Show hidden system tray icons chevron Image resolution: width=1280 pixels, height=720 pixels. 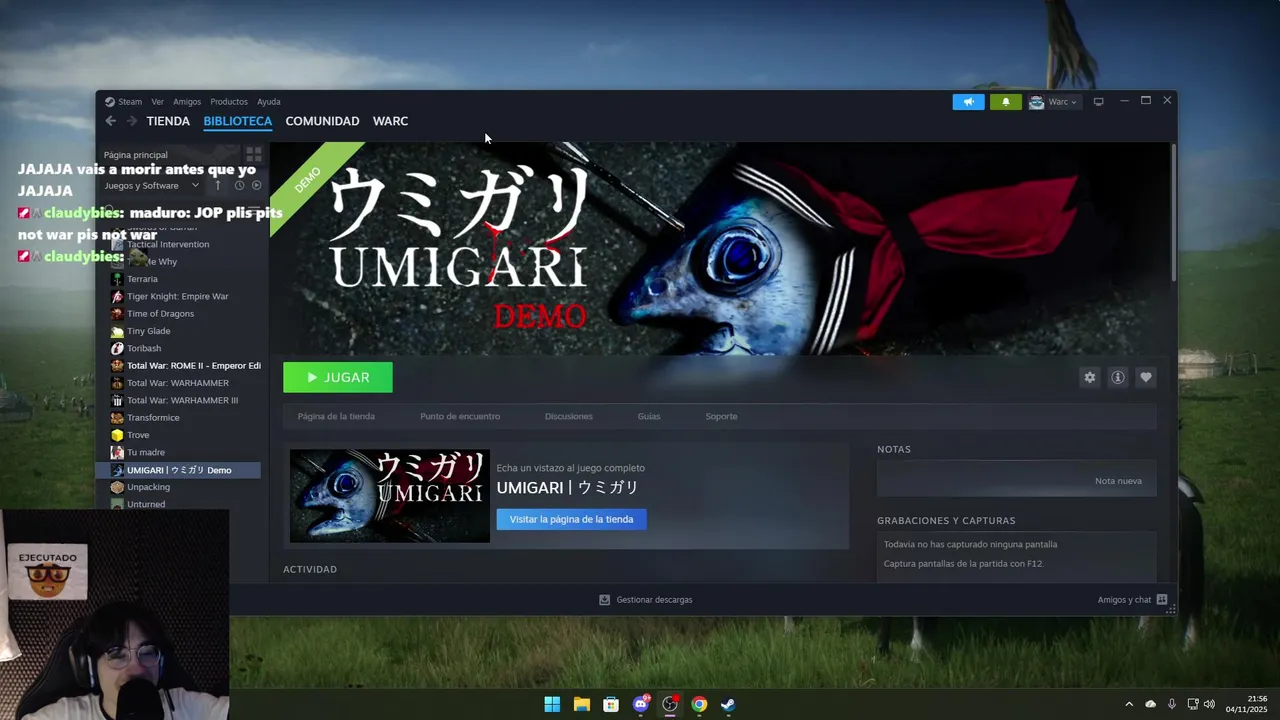coord(1129,704)
